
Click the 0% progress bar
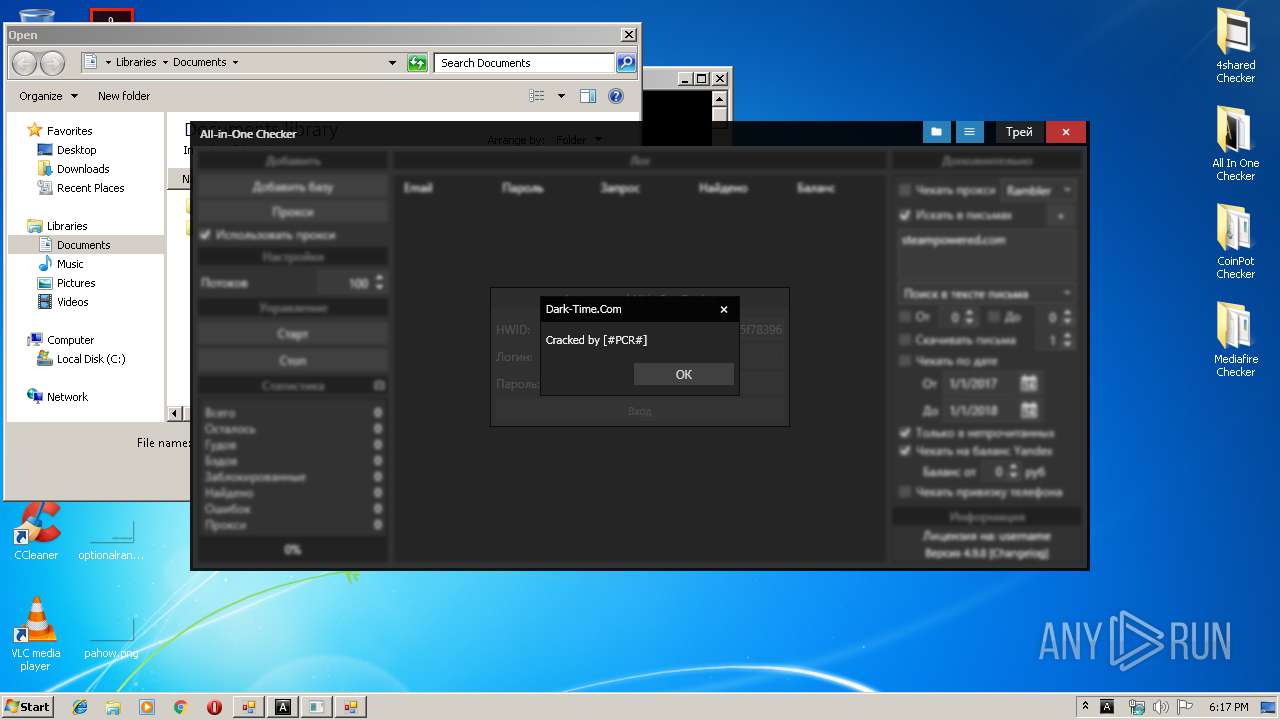(x=292, y=549)
